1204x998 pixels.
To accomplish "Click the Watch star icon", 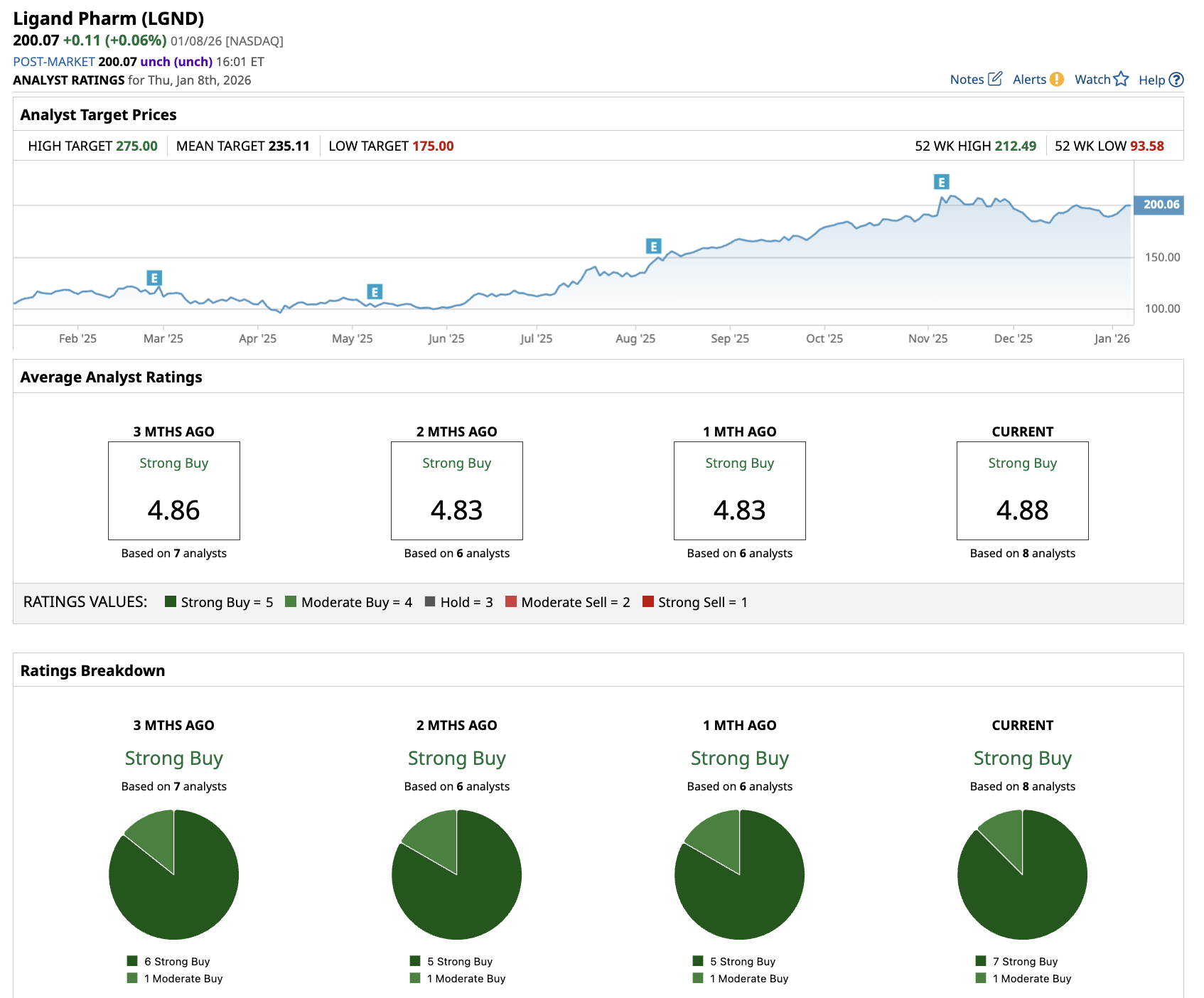I will (1121, 79).
